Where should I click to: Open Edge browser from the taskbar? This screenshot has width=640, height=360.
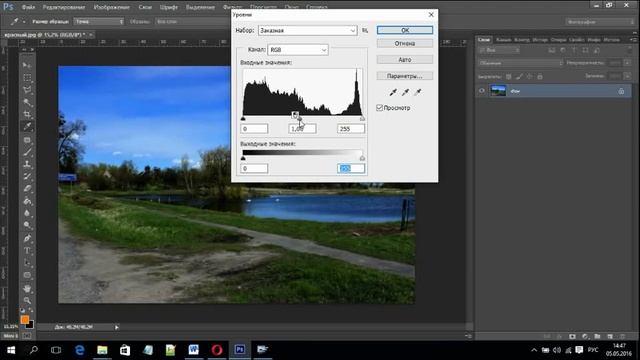(79, 350)
